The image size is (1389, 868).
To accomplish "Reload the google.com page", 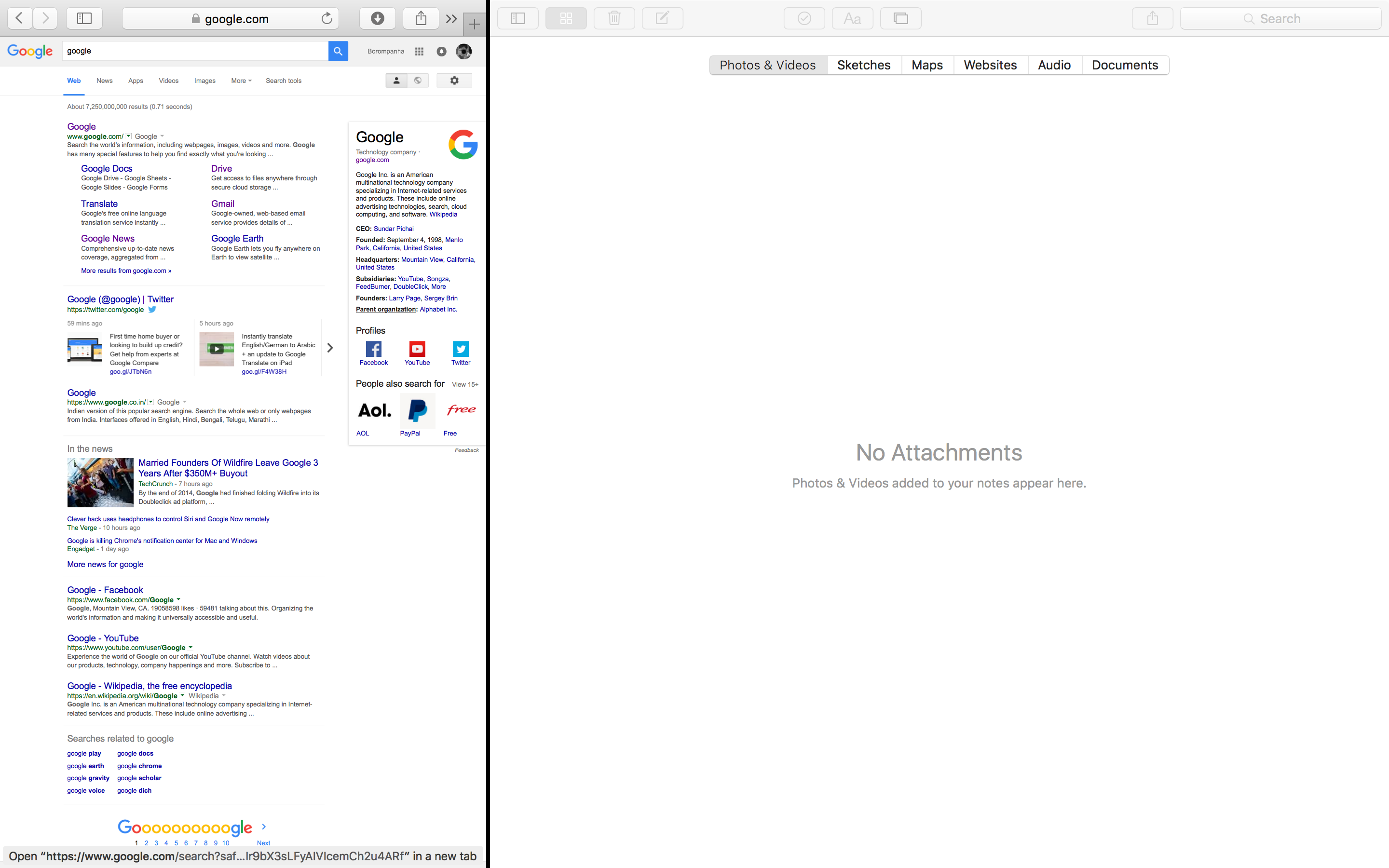I will (x=327, y=18).
